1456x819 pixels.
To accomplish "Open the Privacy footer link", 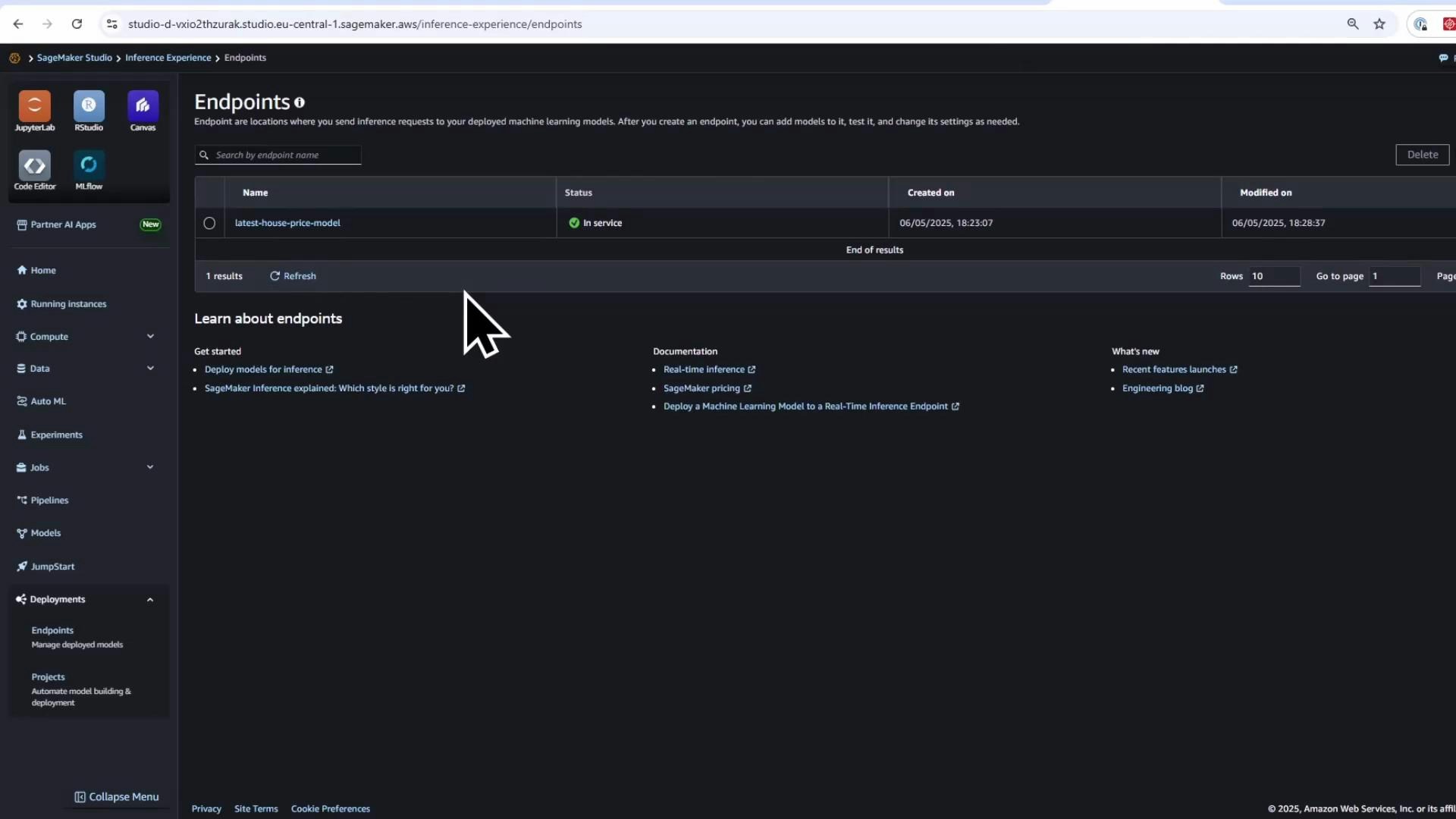I will click(206, 809).
